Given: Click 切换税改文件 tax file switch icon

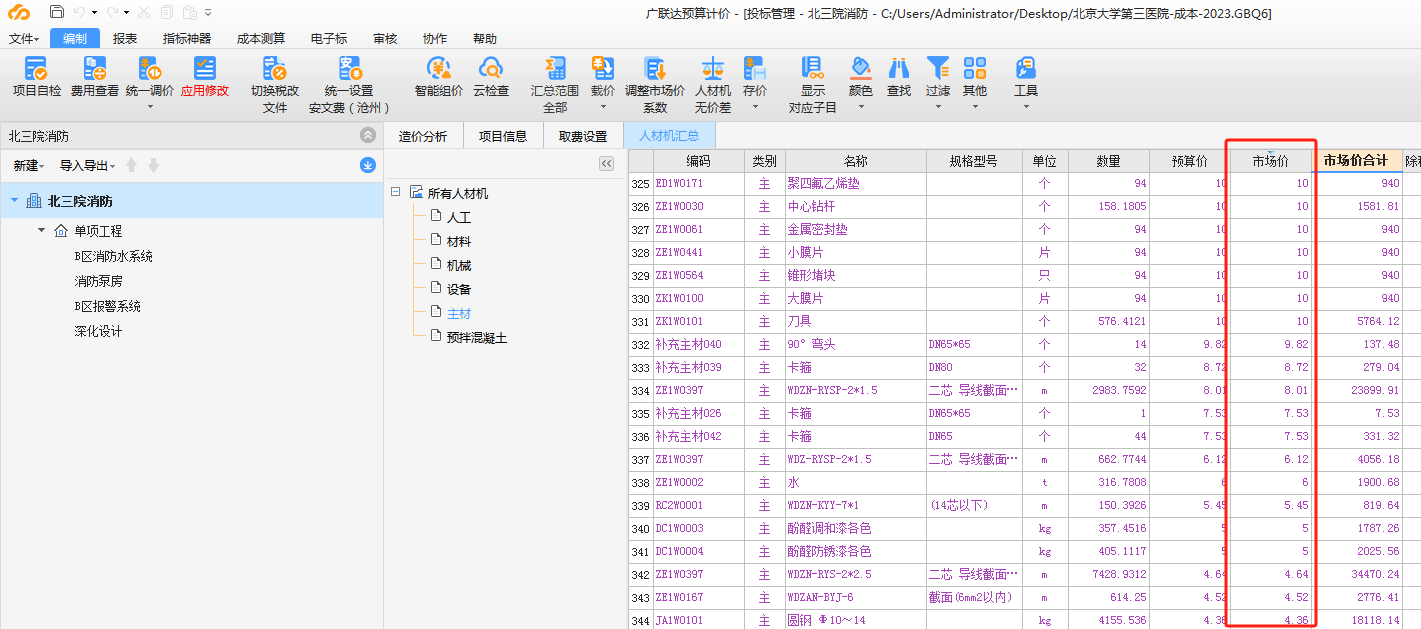Looking at the screenshot, I should pos(275,68).
